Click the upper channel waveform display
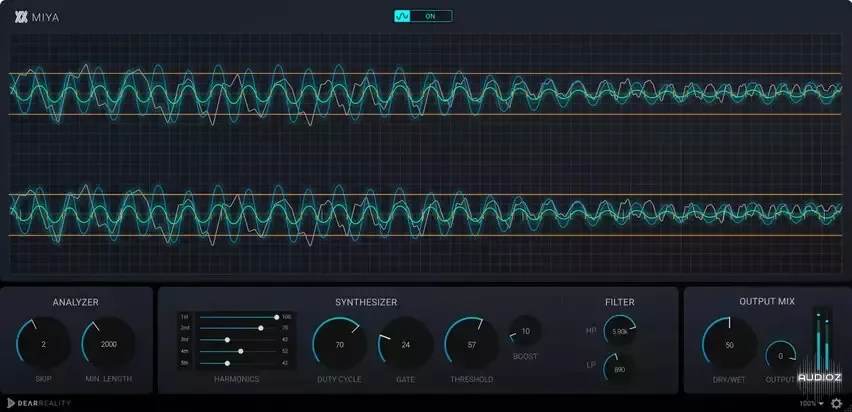This screenshot has height=412, width=852. click(x=426, y=94)
